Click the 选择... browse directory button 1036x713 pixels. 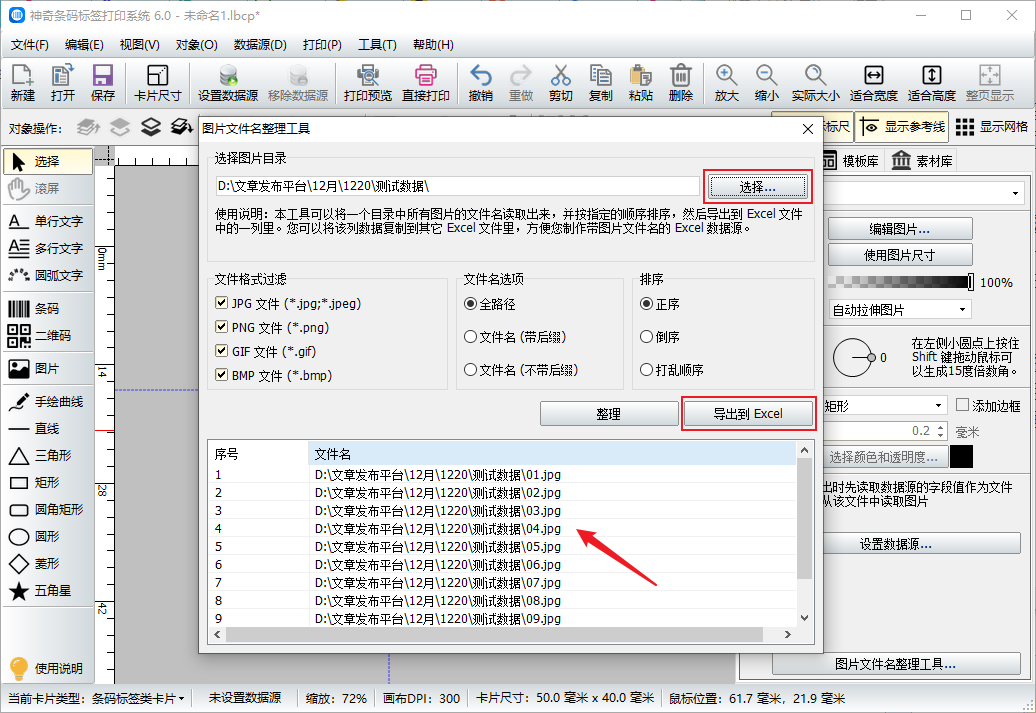point(757,188)
